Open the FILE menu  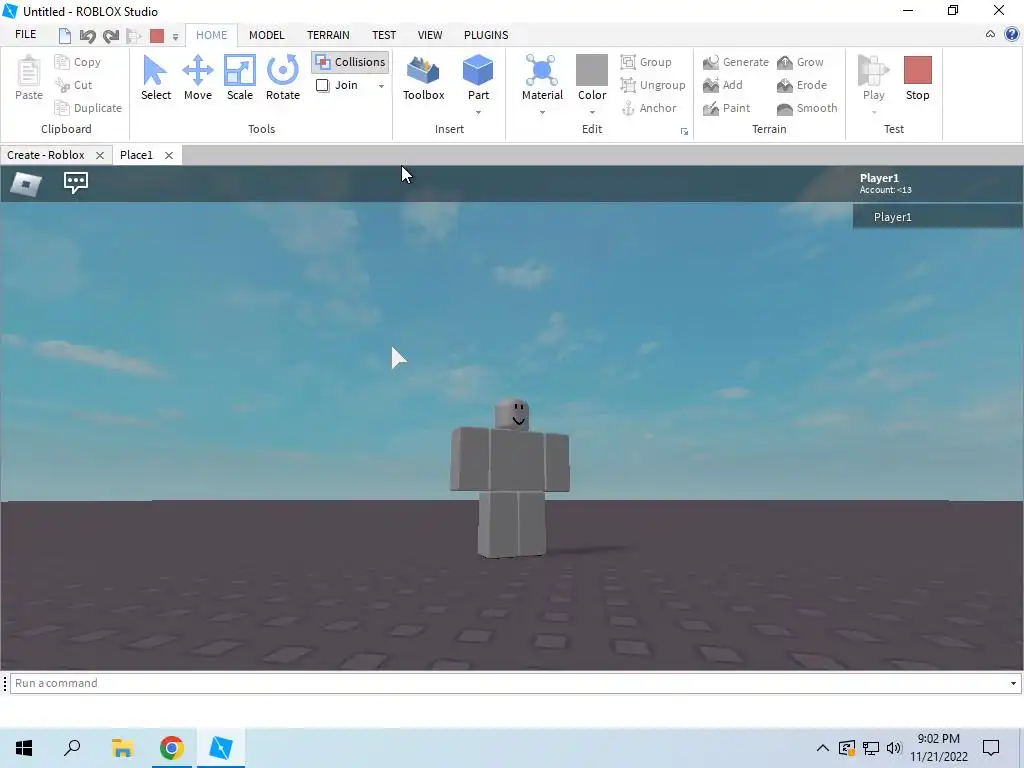pyautogui.click(x=25, y=35)
